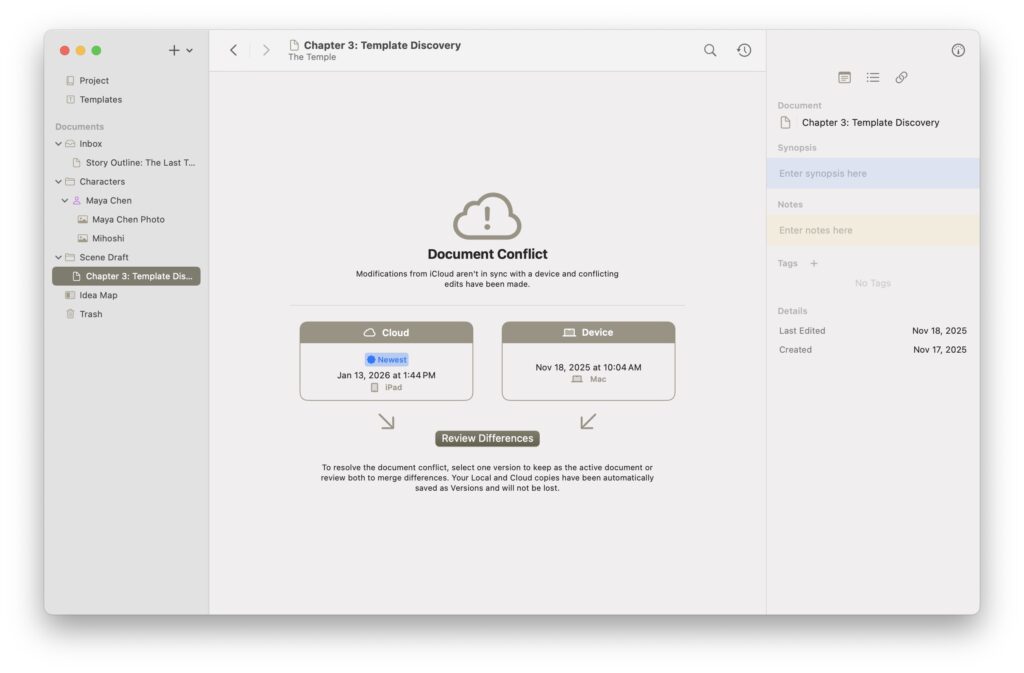The height and width of the screenshot is (673, 1024).
Task: Click the forward navigation arrow
Action: tap(265, 50)
